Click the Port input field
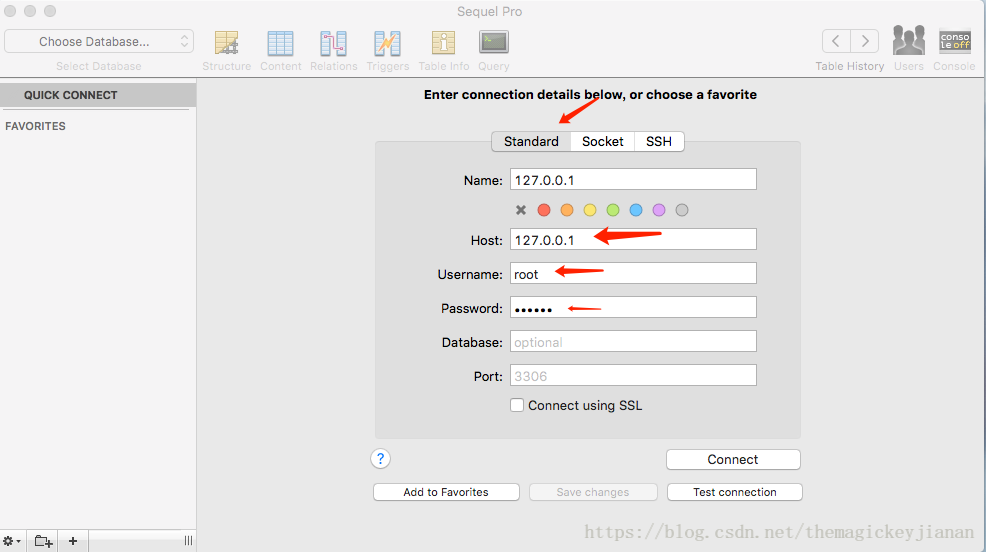The width and height of the screenshot is (986, 552). point(633,375)
